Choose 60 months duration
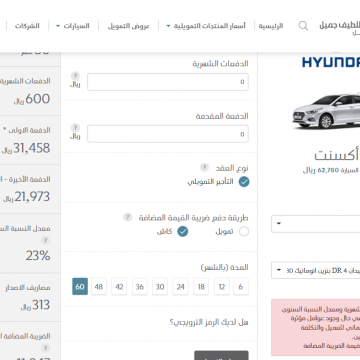This screenshot has height=360, width=360. pyautogui.click(x=80, y=287)
